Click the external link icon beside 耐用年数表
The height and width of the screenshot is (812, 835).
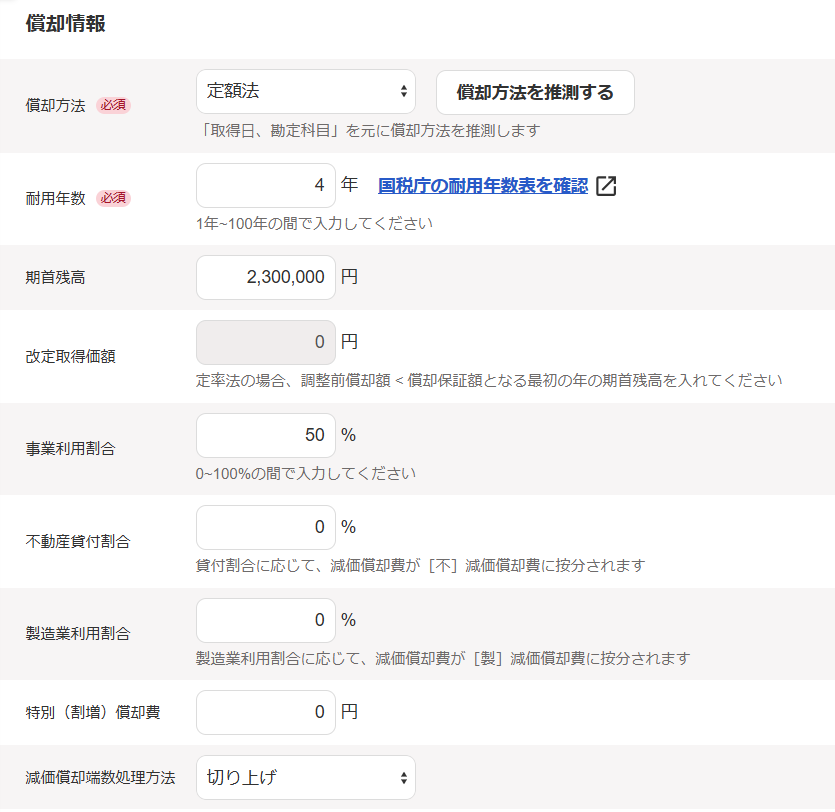[606, 186]
